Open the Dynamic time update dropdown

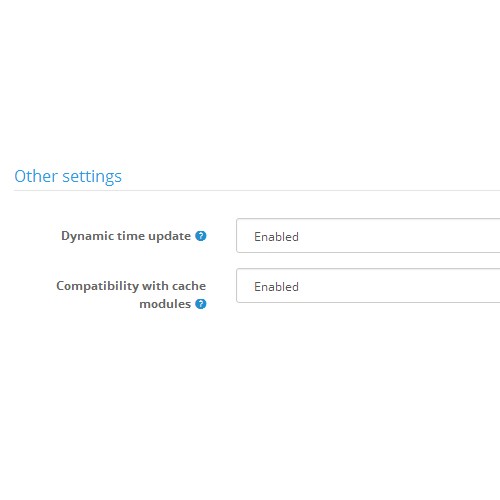368,236
